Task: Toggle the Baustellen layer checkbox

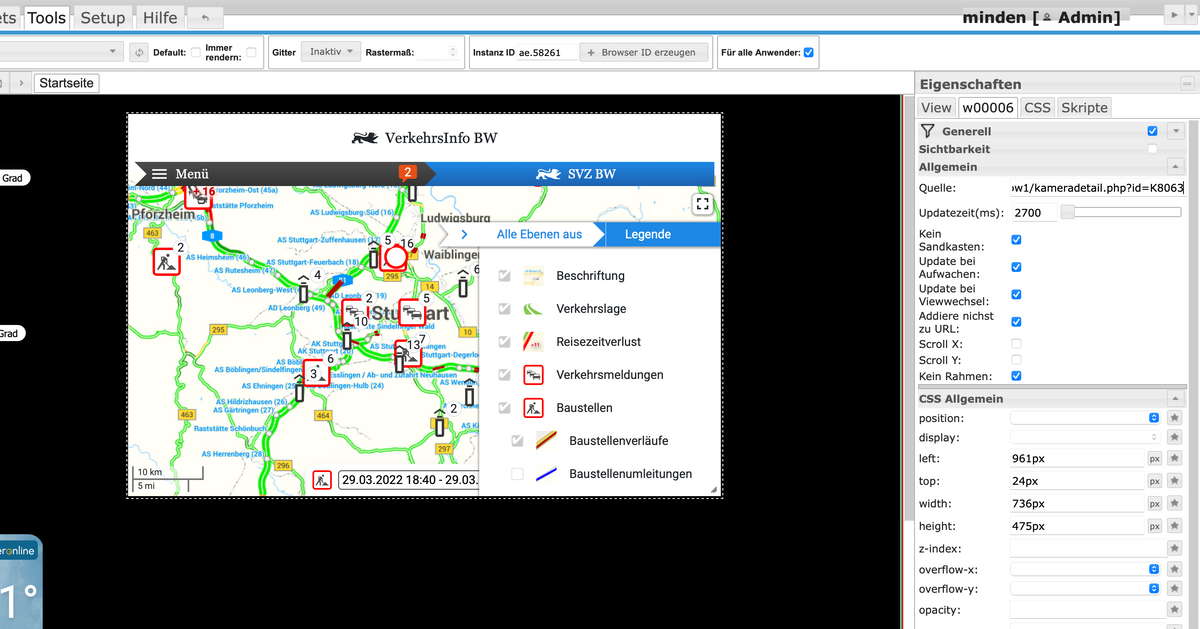Action: [505, 408]
